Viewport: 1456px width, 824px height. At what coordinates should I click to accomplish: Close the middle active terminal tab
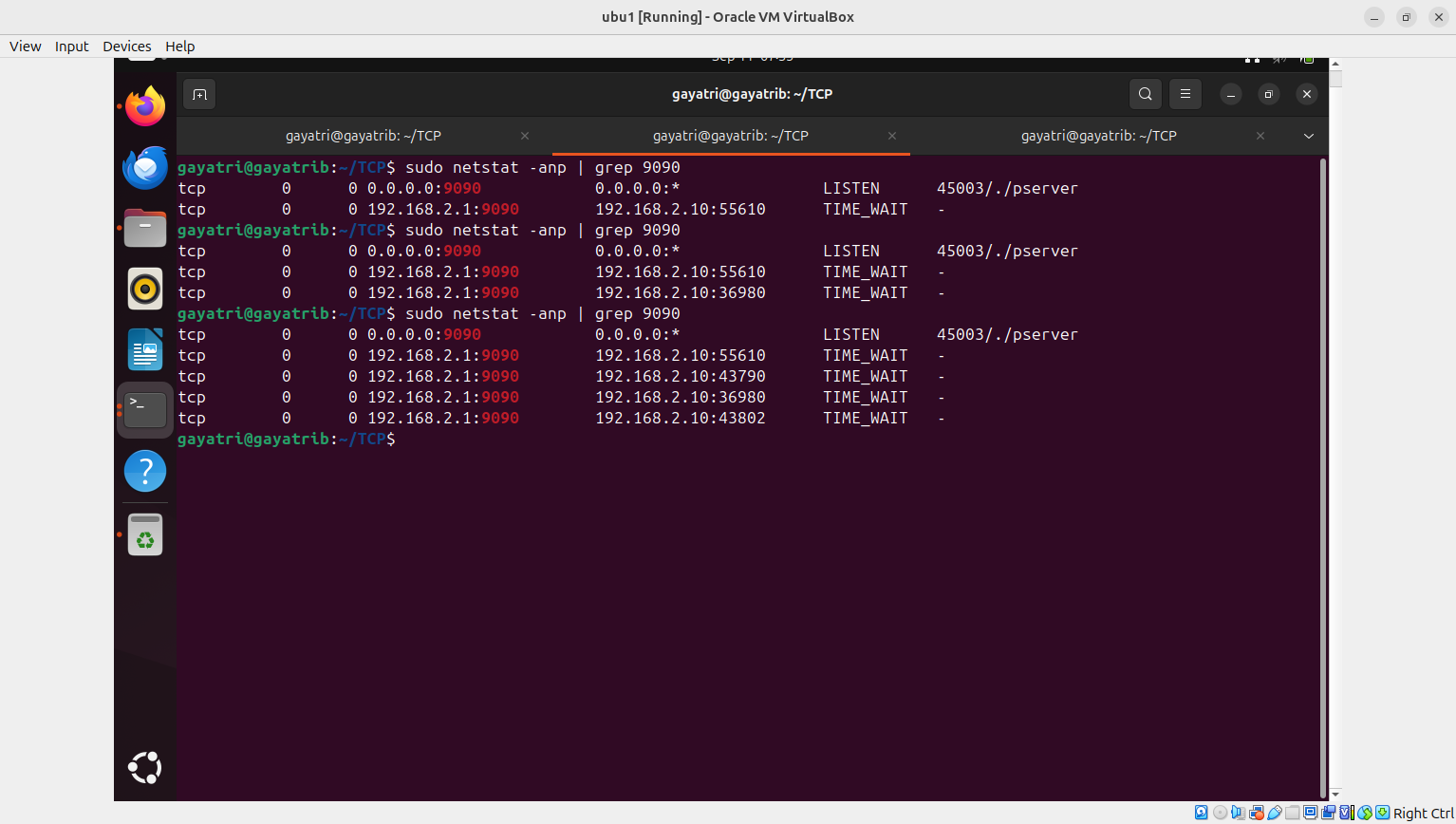click(892, 136)
